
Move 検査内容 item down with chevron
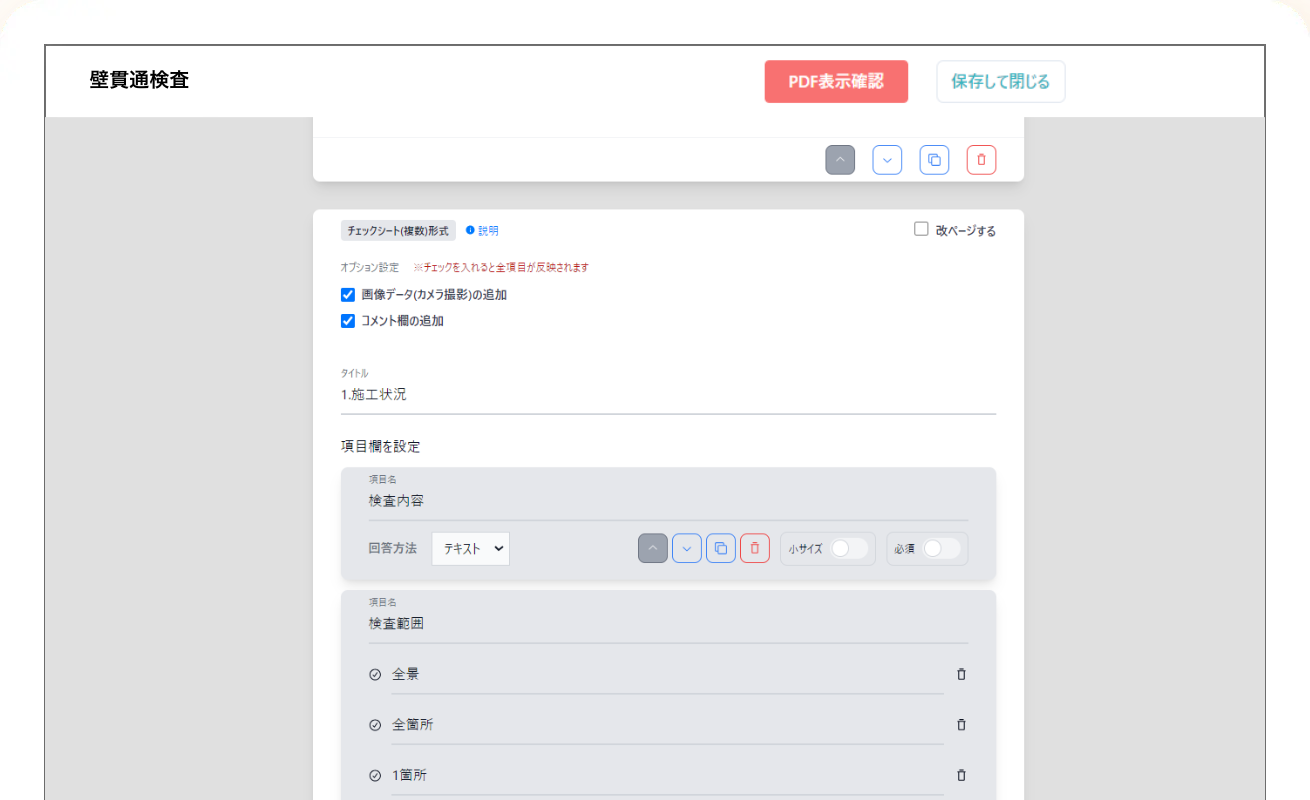point(686,548)
